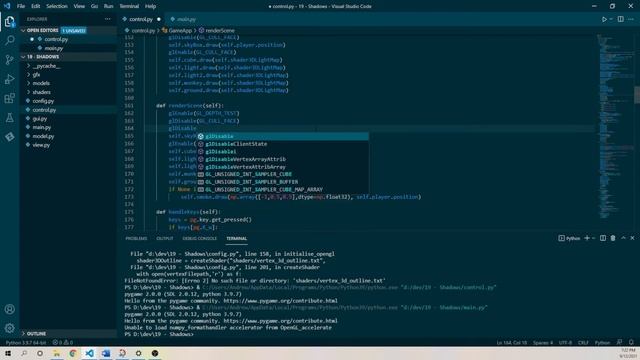Open the File menu

(21, 6)
